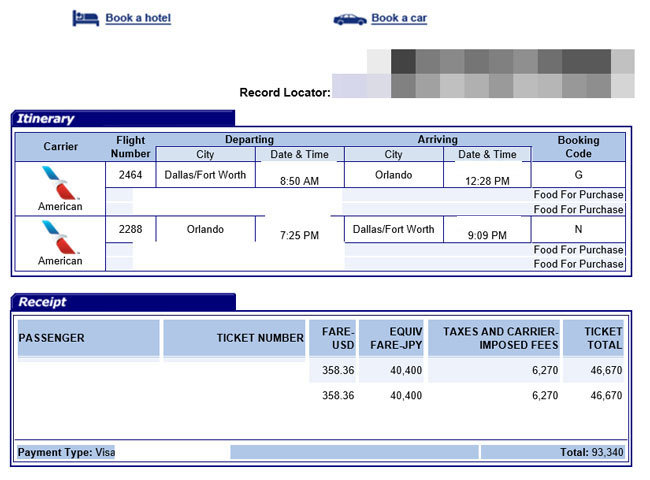
Task: Click flight number 2288
Action: coord(131,229)
